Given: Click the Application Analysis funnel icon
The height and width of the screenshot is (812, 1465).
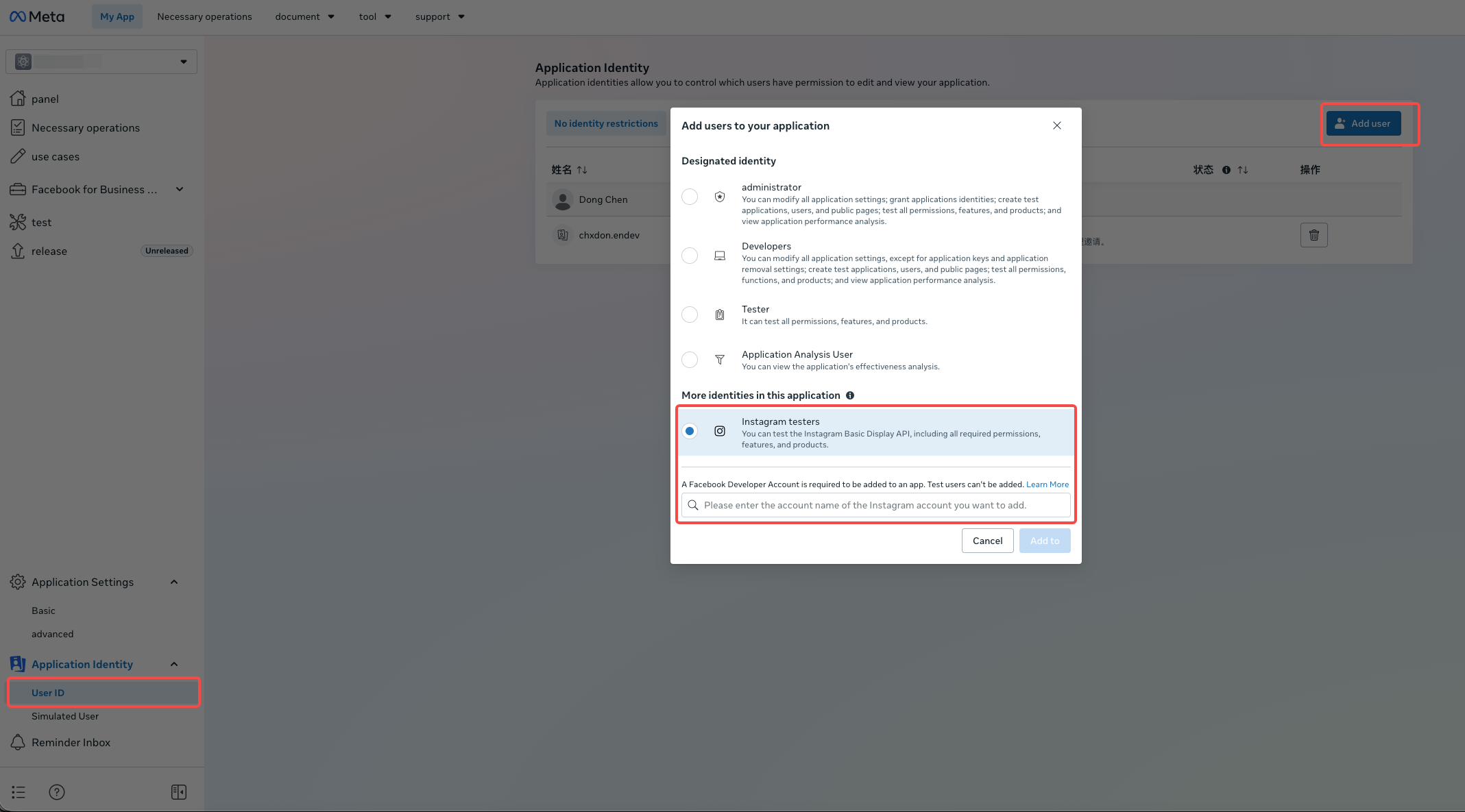Looking at the screenshot, I should (720, 360).
